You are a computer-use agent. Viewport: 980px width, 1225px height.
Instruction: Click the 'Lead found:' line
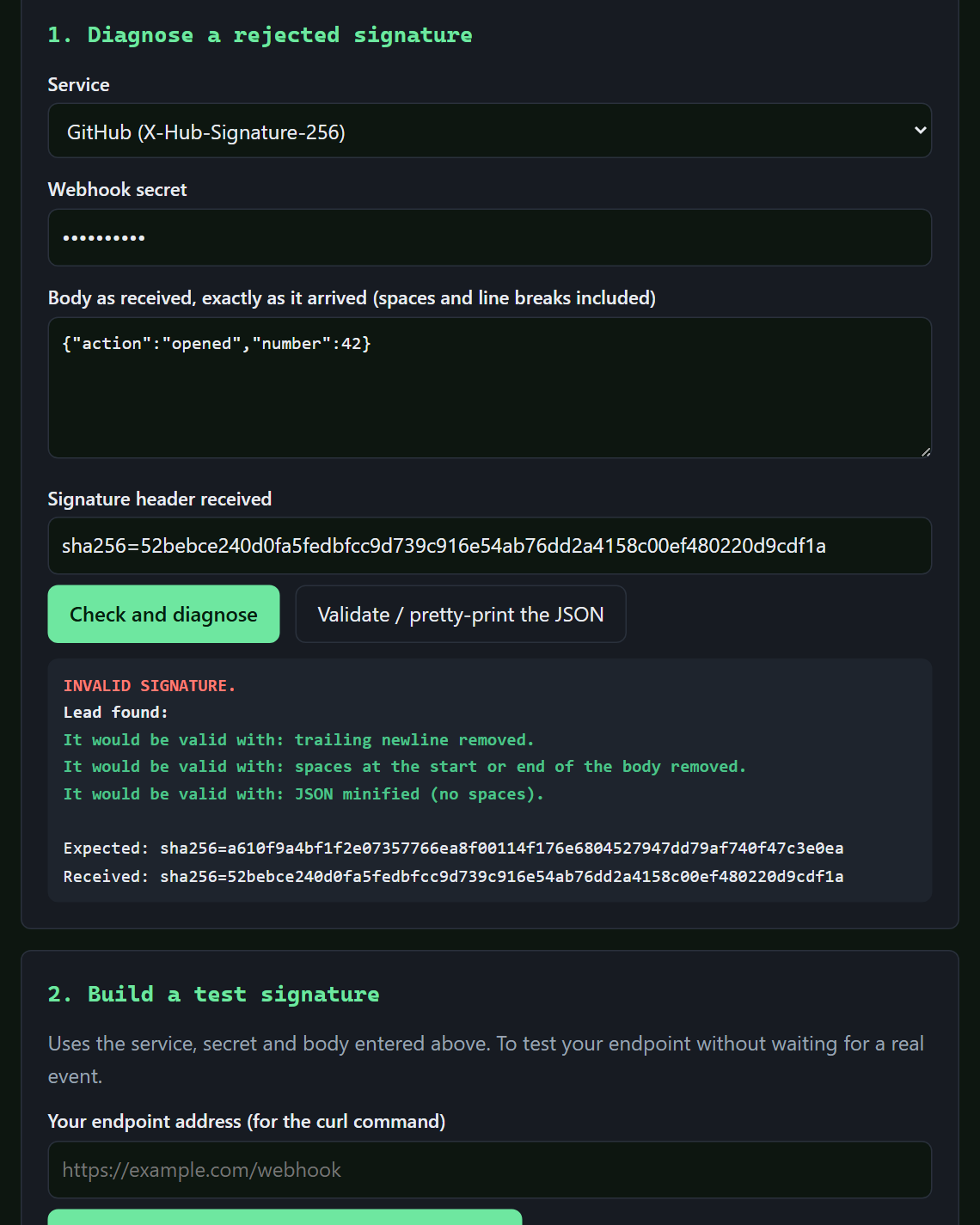point(116,712)
